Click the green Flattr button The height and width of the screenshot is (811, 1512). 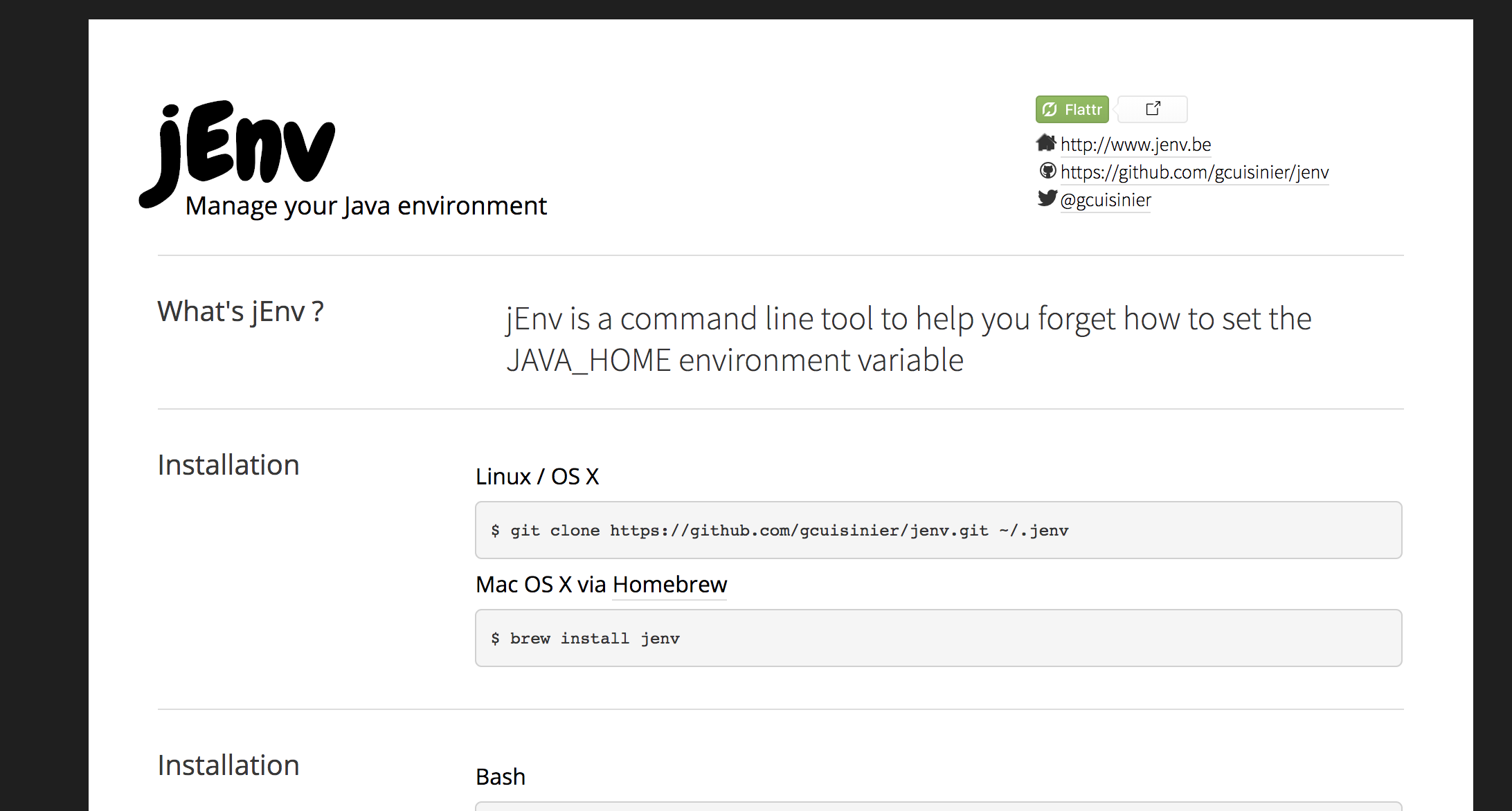[x=1072, y=109]
